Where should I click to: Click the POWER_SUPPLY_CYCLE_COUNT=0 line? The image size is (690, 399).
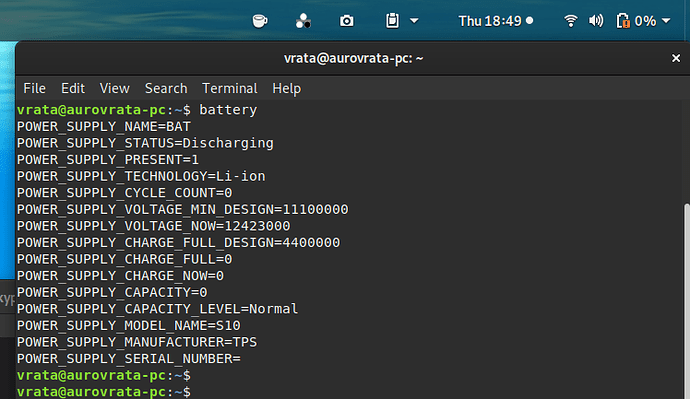click(125, 193)
